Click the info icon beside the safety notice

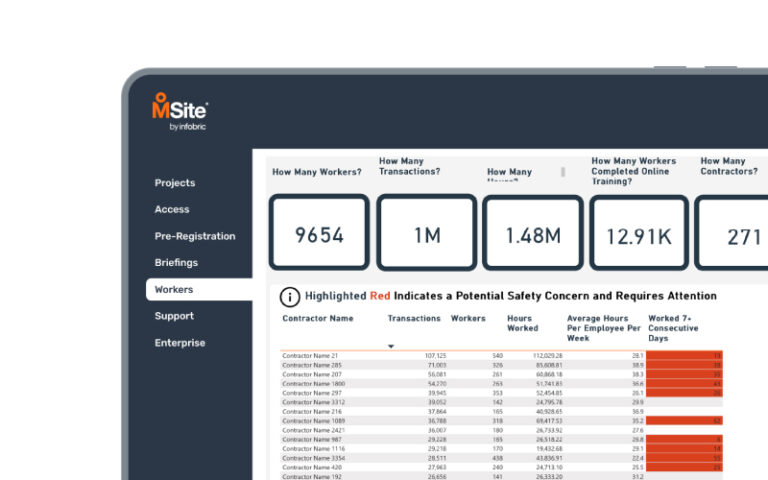(289, 297)
